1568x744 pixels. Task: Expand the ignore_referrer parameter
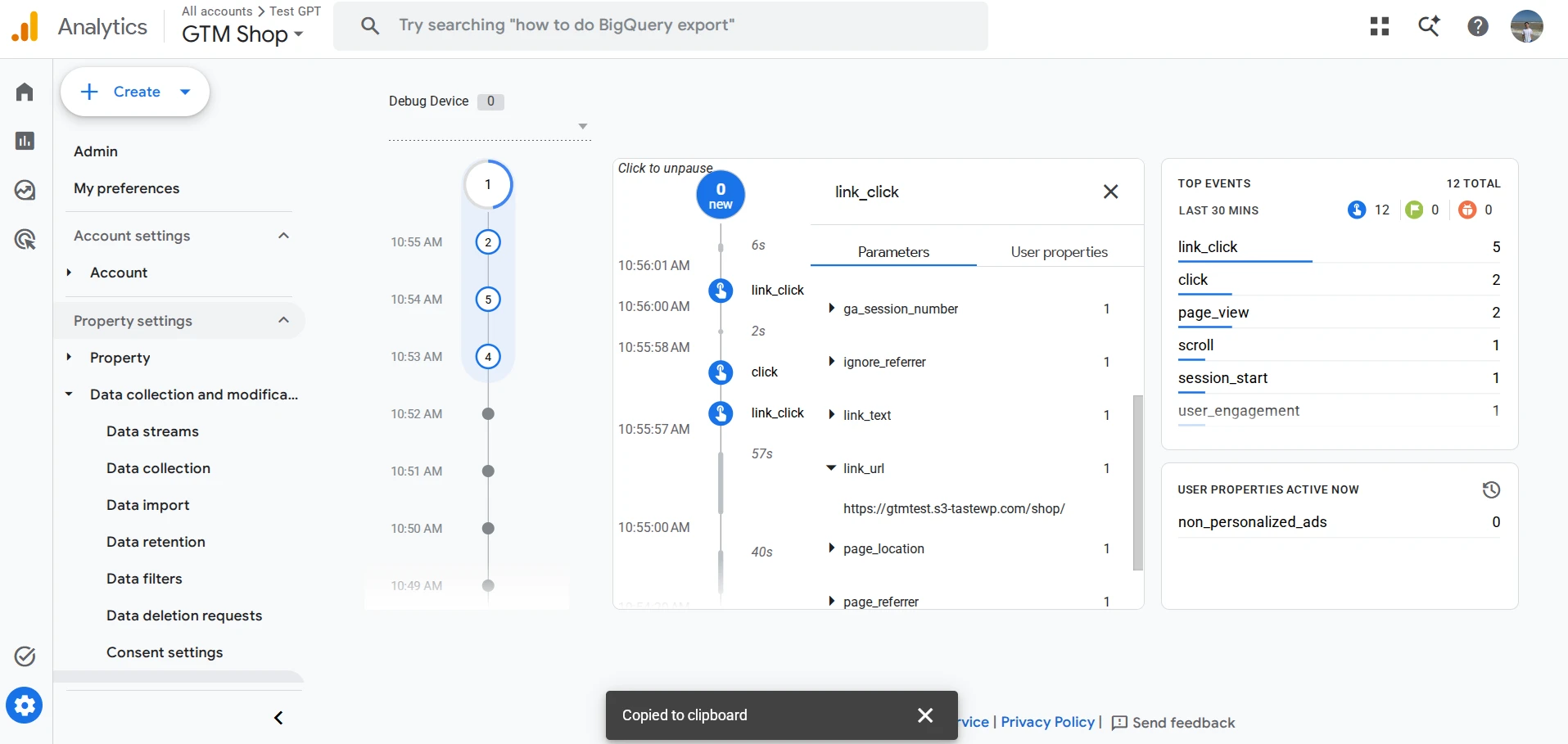pyautogui.click(x=831, y=362)
